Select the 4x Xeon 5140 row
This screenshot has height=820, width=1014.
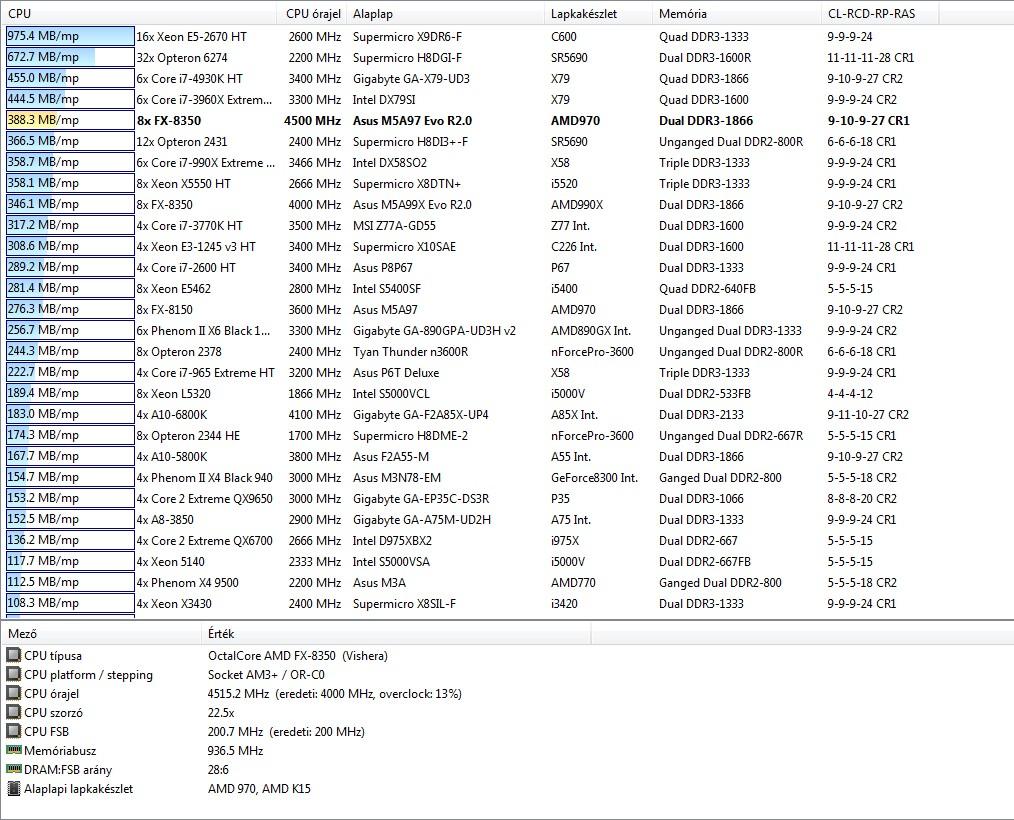(507, 562)
